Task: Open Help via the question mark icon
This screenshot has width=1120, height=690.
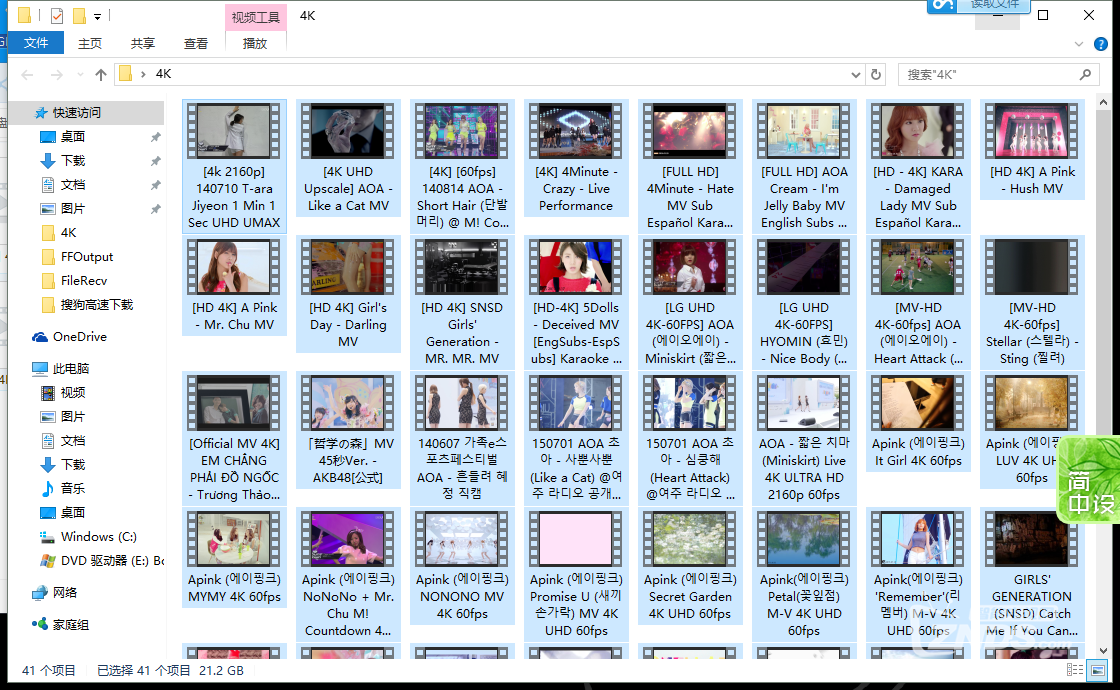Action: (1101, 42)
